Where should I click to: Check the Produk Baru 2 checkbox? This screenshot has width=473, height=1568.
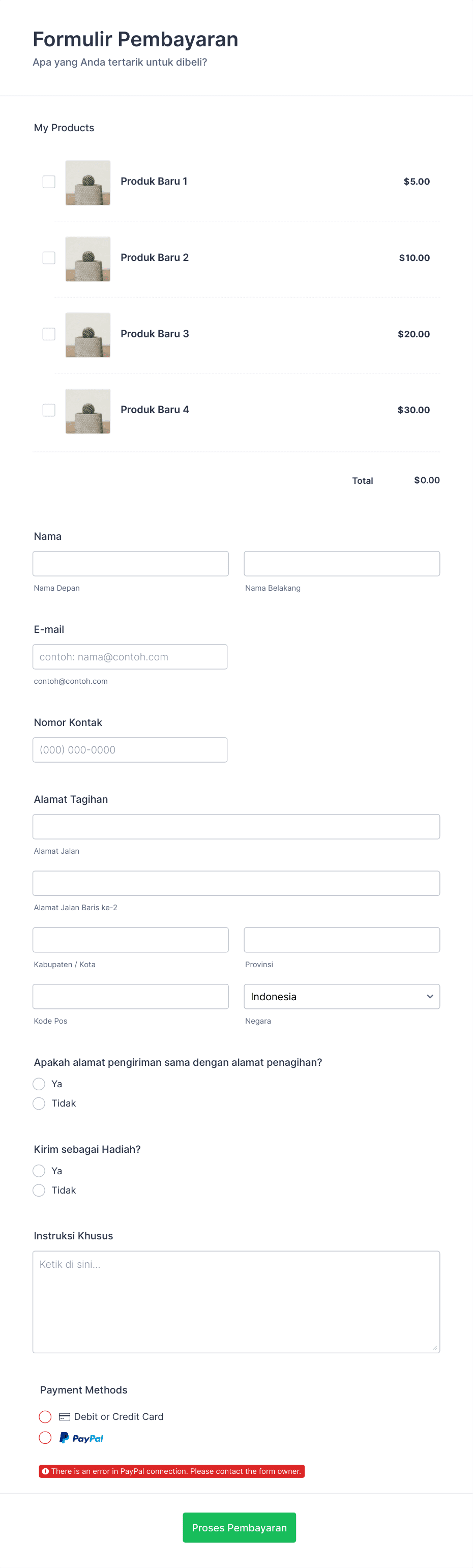(49, 257)
